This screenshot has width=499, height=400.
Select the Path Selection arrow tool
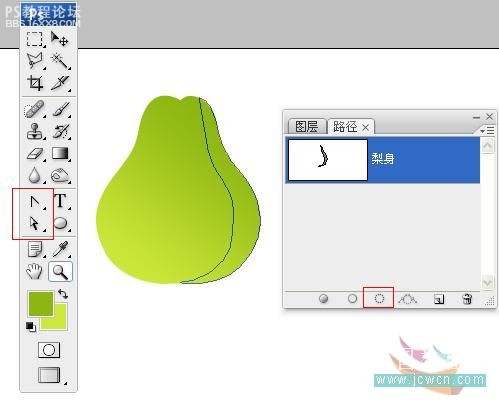35,223
